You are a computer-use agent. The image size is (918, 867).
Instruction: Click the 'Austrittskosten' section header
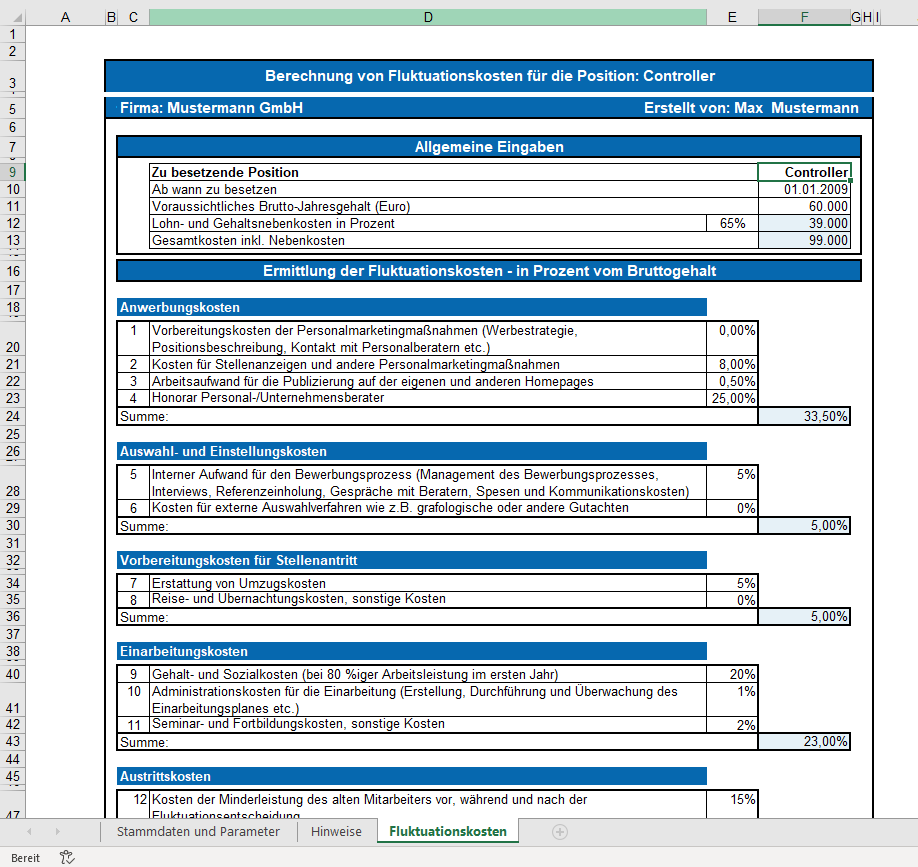(412, 776)
